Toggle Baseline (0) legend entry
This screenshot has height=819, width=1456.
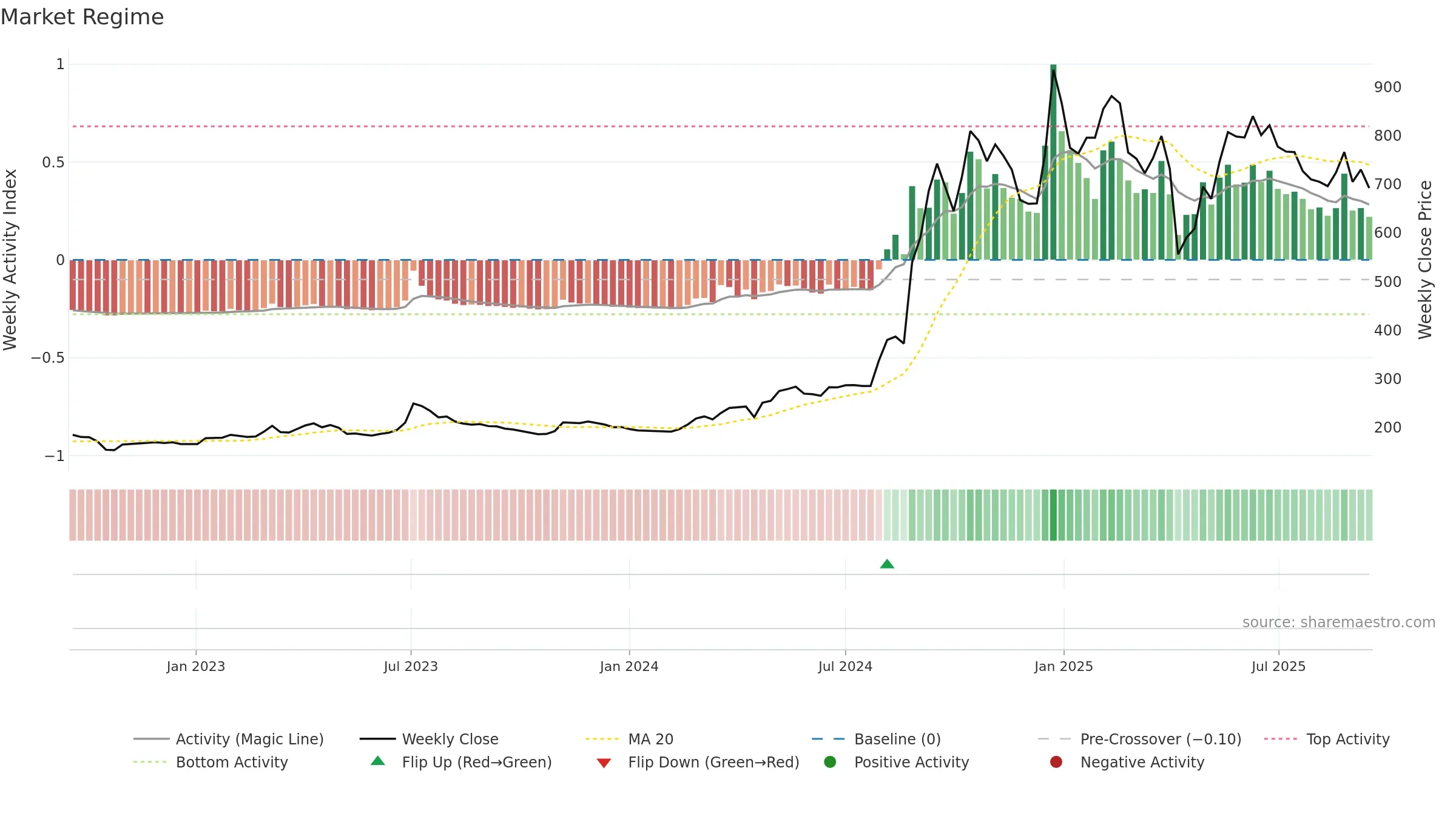pos(876,739)
